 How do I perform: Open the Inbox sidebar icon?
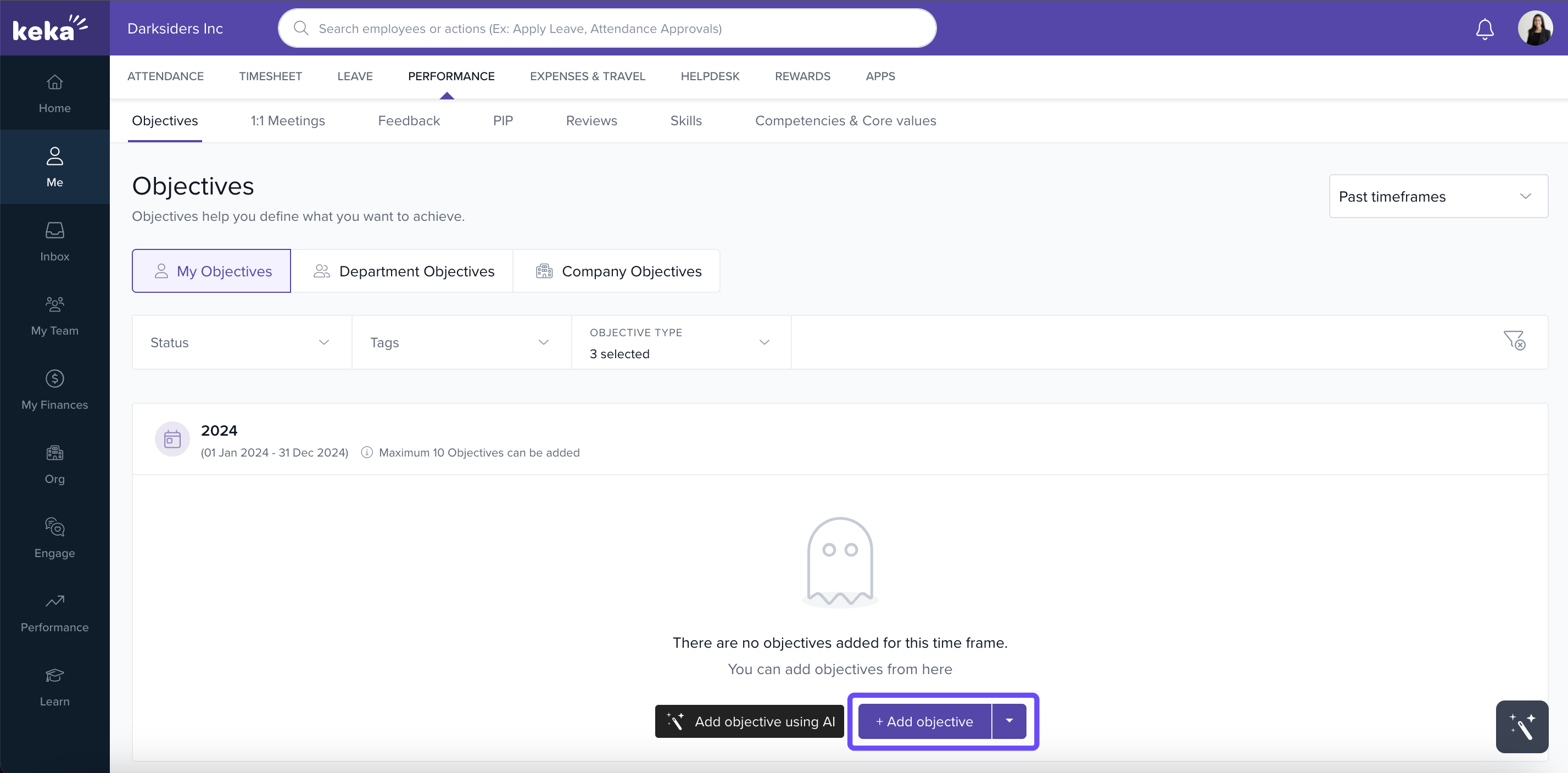pyautogui.click(x=55, y=242)
